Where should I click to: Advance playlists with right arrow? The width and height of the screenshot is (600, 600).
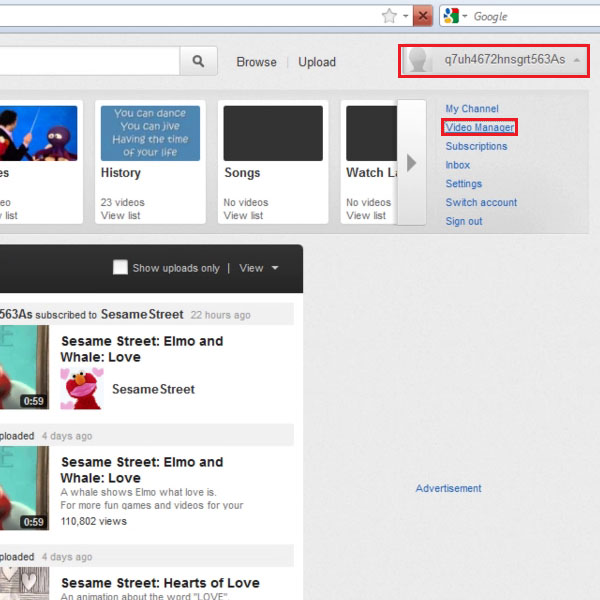click(411, 163)
